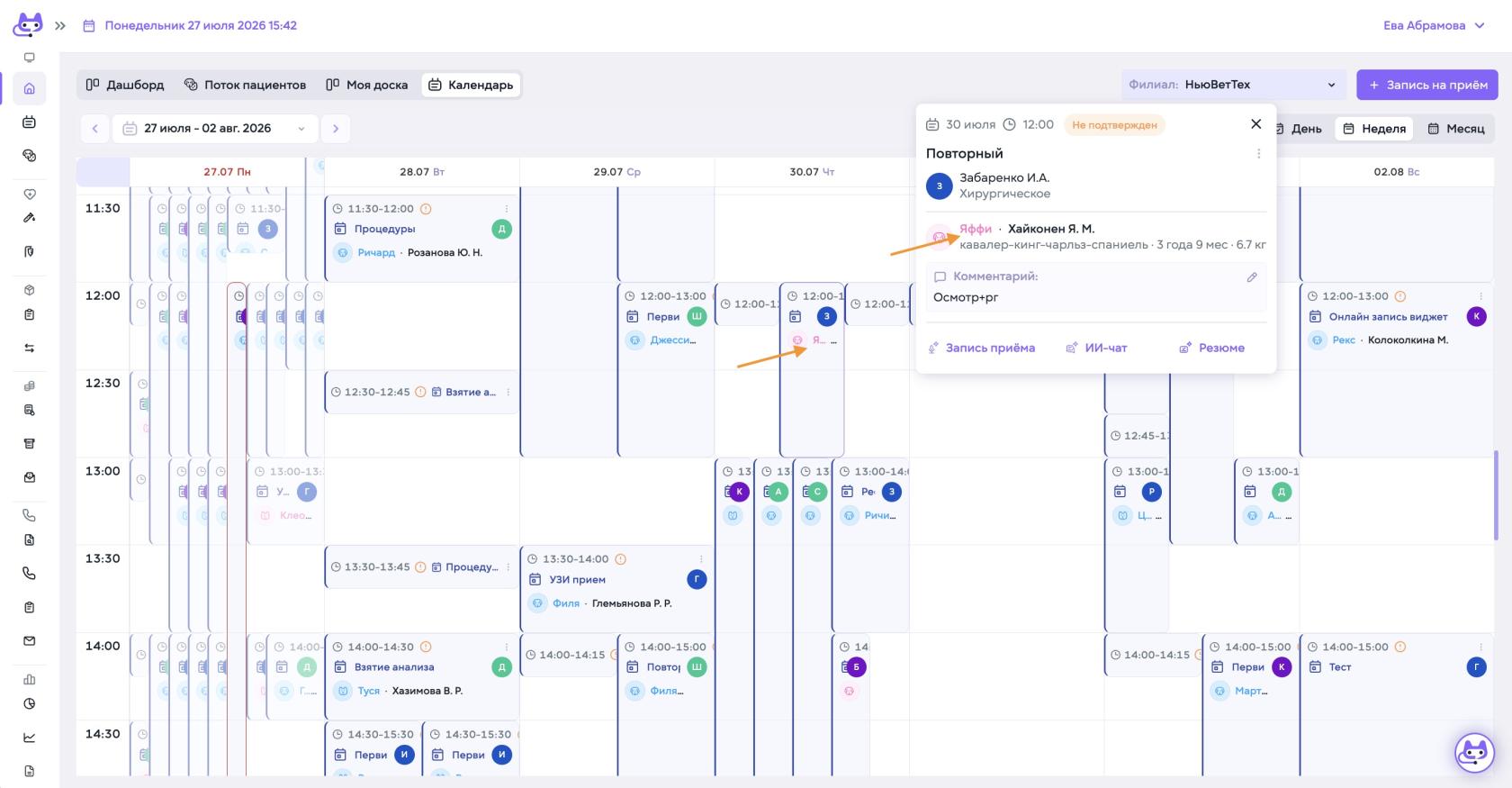
Task: Switch calendar to Неделя view
Action: pos(1373,129)
